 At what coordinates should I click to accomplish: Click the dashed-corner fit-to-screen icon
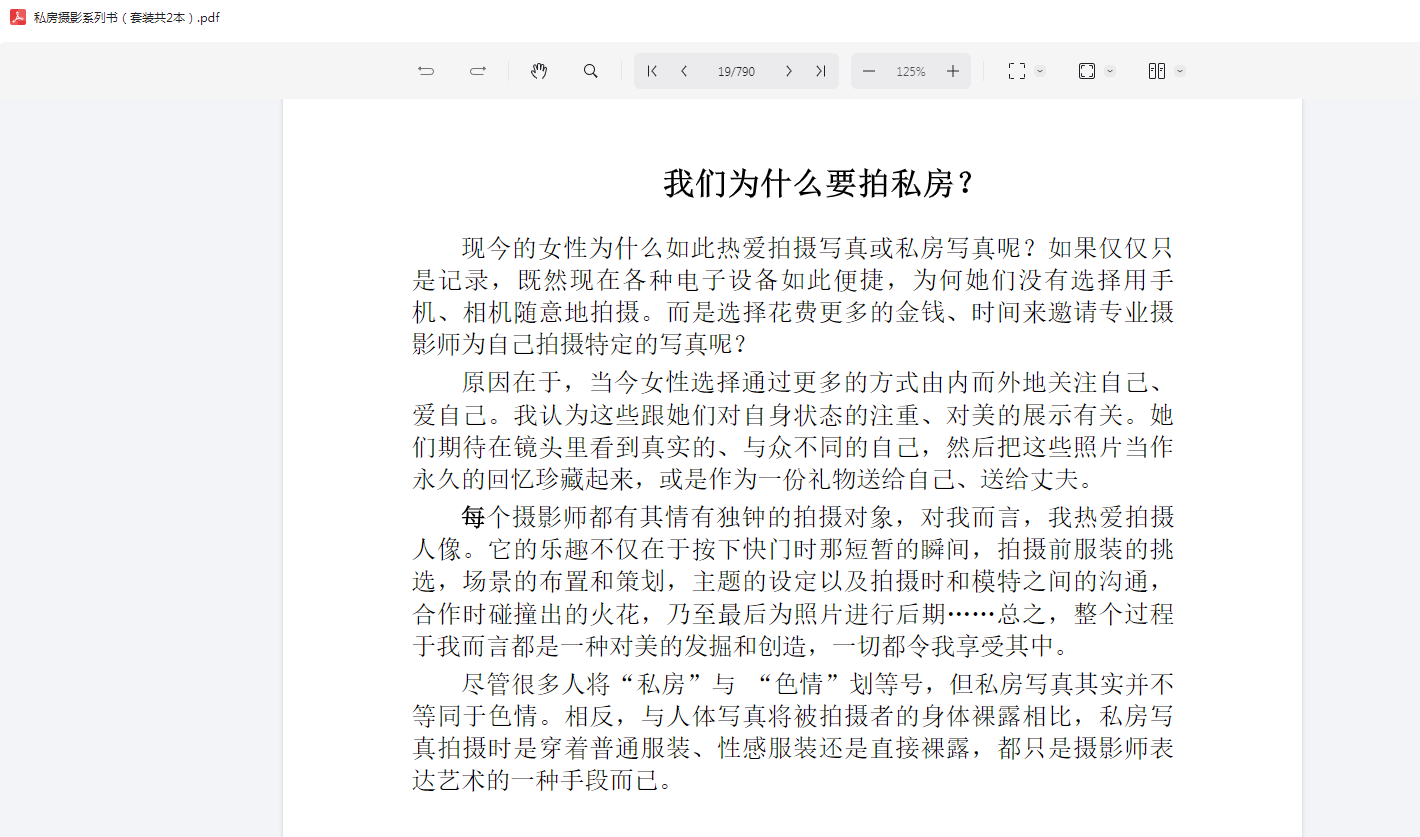click(x=1017, y=71)
